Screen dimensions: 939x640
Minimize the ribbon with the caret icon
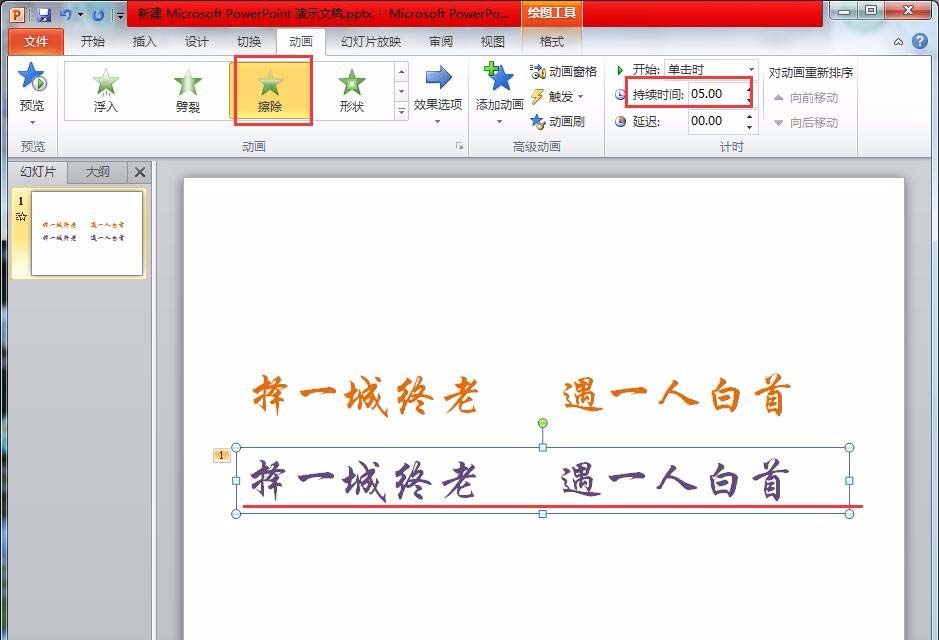tap(898, 42)
